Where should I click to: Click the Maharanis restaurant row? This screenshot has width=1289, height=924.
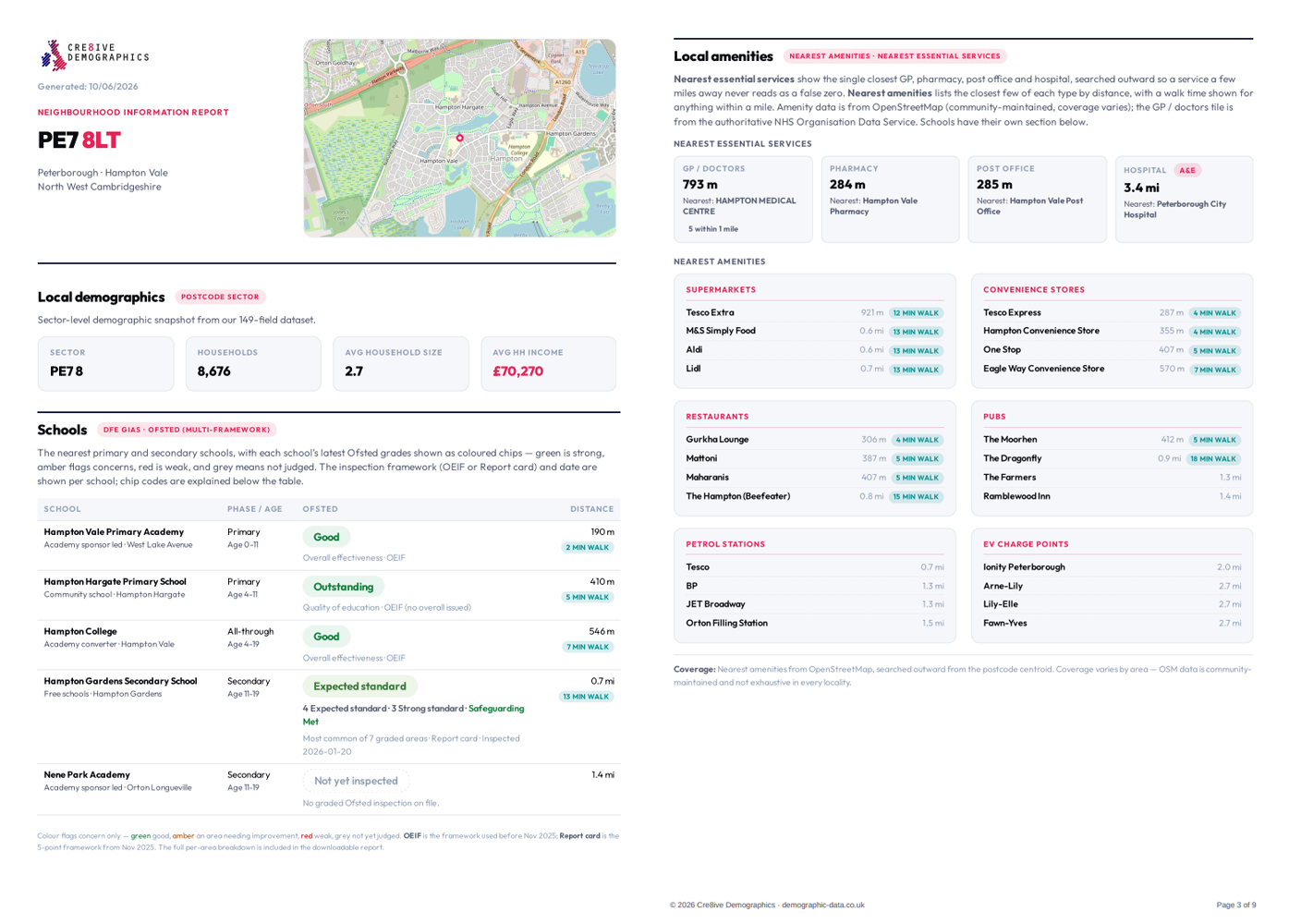point(815,478)
